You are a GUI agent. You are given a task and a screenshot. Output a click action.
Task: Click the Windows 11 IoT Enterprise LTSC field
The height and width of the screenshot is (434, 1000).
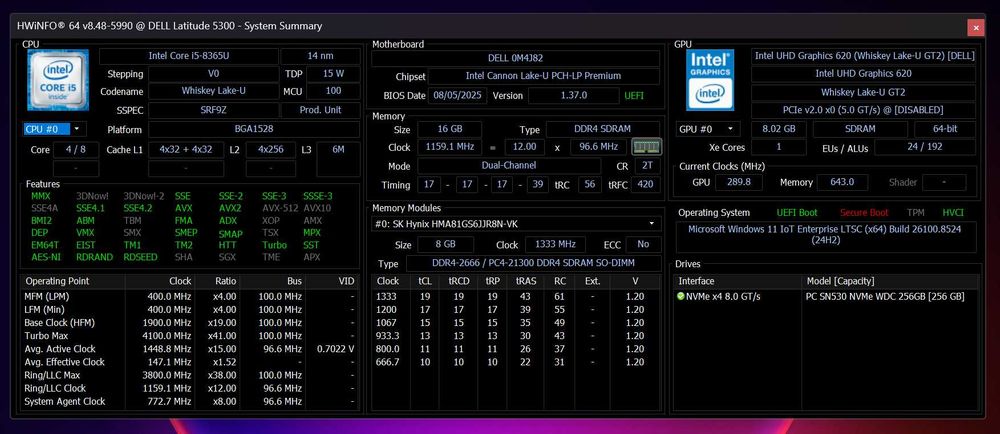click(826, 236)
